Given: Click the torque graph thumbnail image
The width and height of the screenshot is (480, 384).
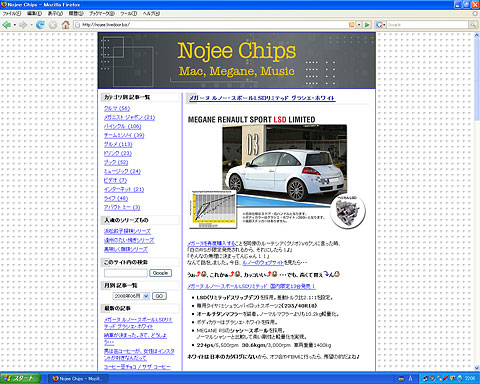Looking at the screenshot, I should tap(213, 210).
